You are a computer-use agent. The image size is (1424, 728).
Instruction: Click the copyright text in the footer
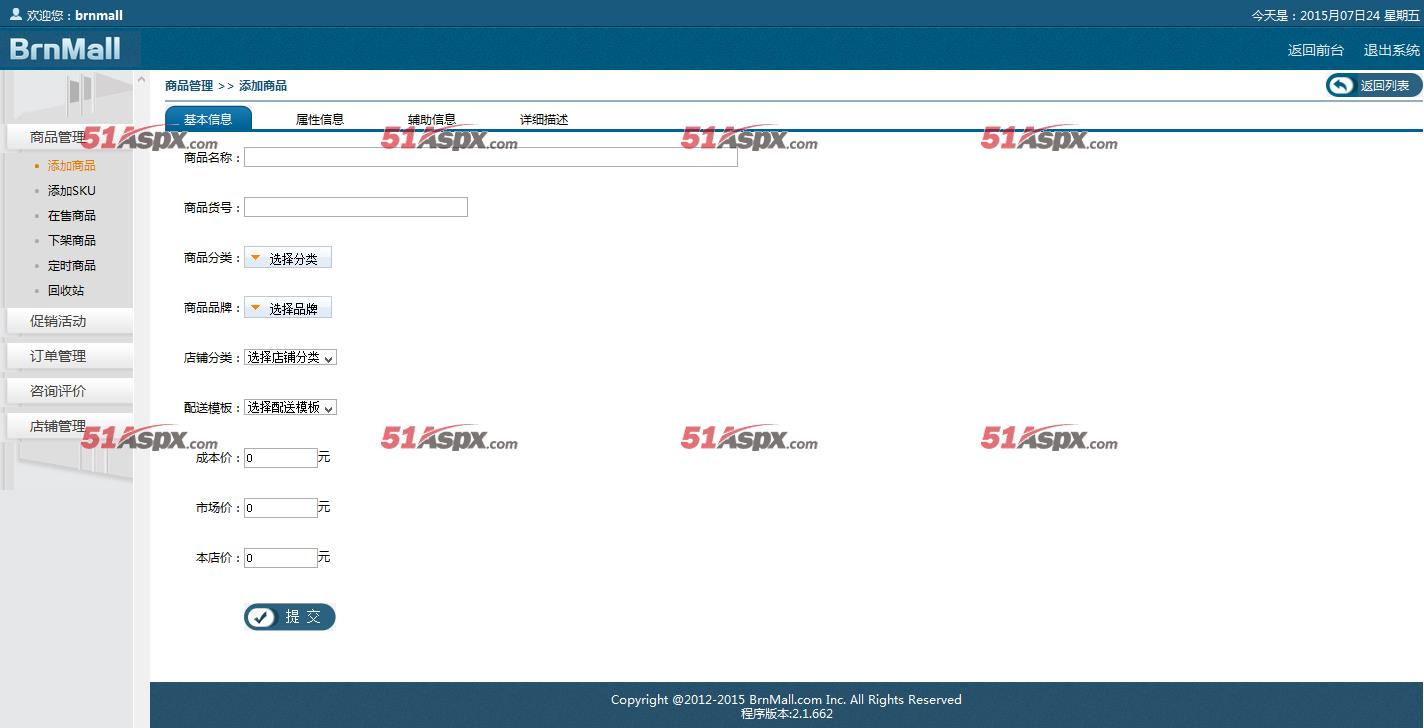pos(786,700)
